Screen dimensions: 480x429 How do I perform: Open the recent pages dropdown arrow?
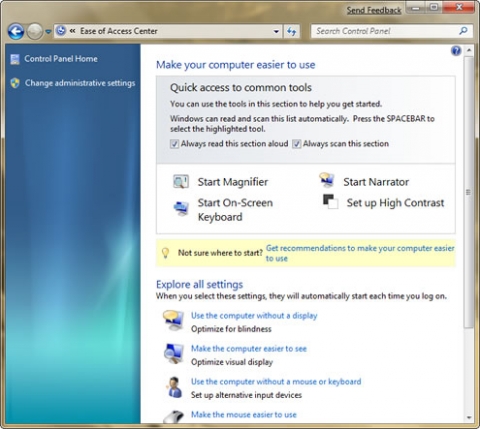pyautogui.click(x=48, y=32)
